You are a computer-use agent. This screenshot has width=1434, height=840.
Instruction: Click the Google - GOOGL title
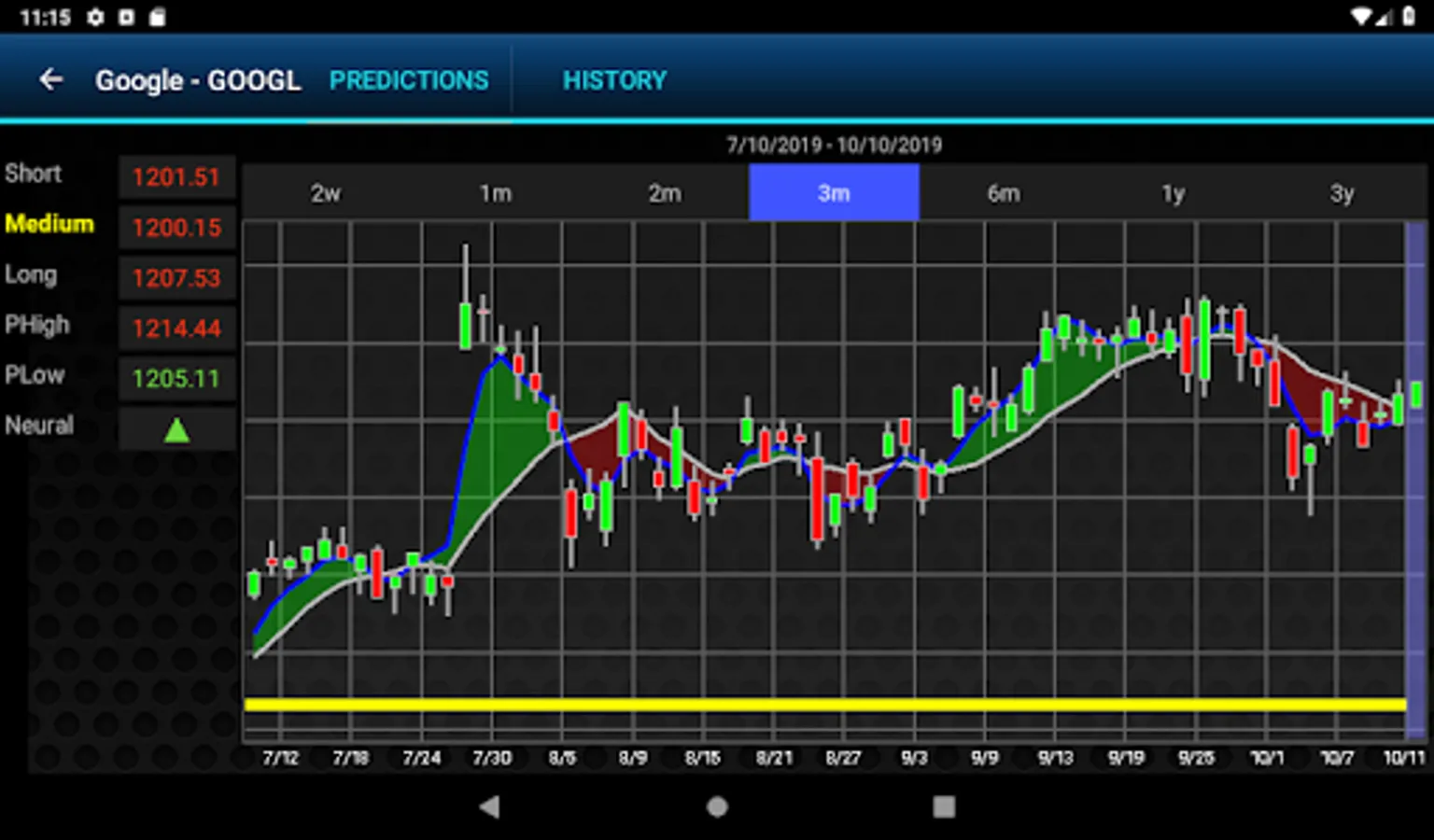pos(198,81)
